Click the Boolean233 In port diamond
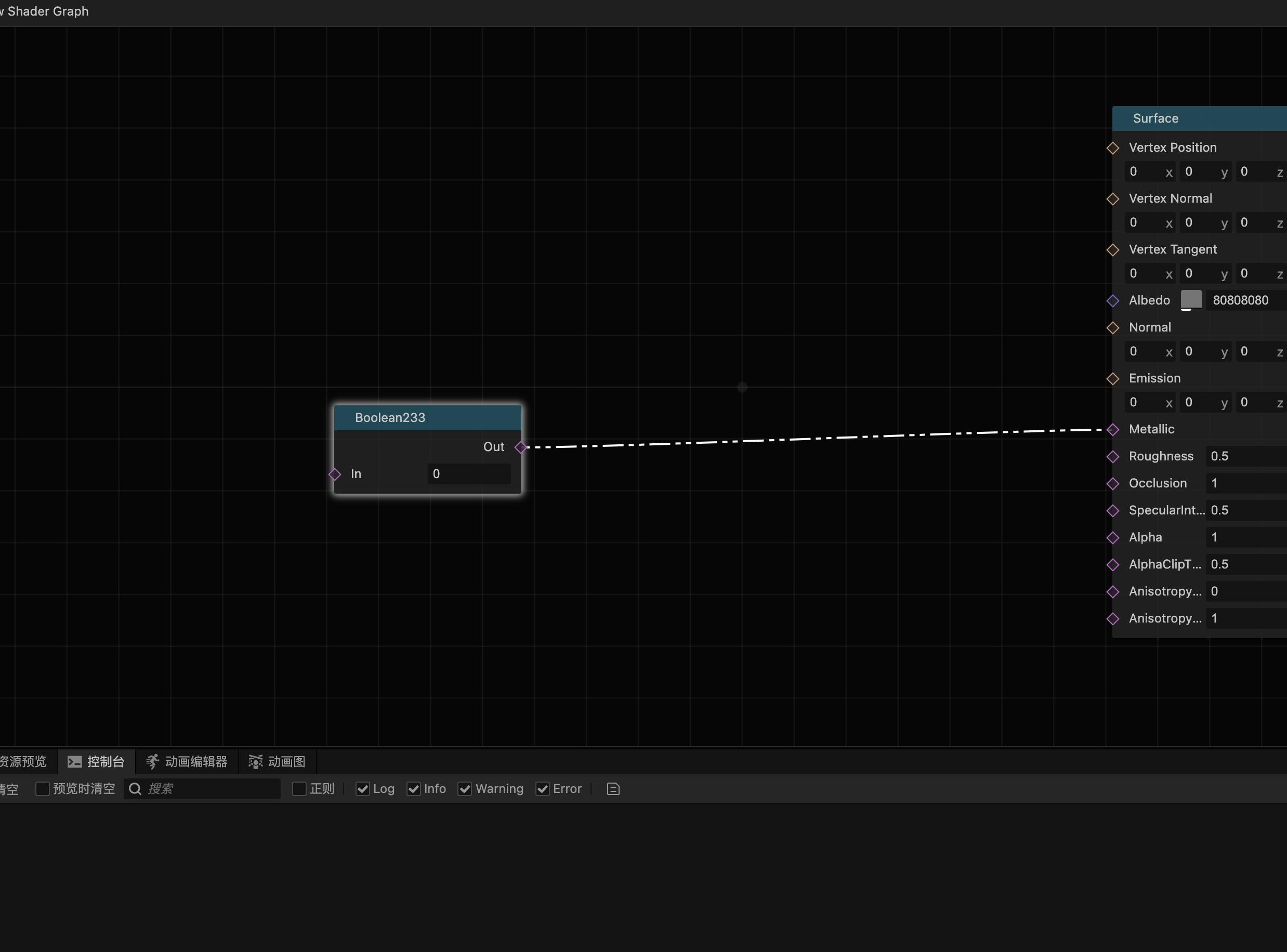The height and width of the screenshot is (952, 1287). pos(335,474)
